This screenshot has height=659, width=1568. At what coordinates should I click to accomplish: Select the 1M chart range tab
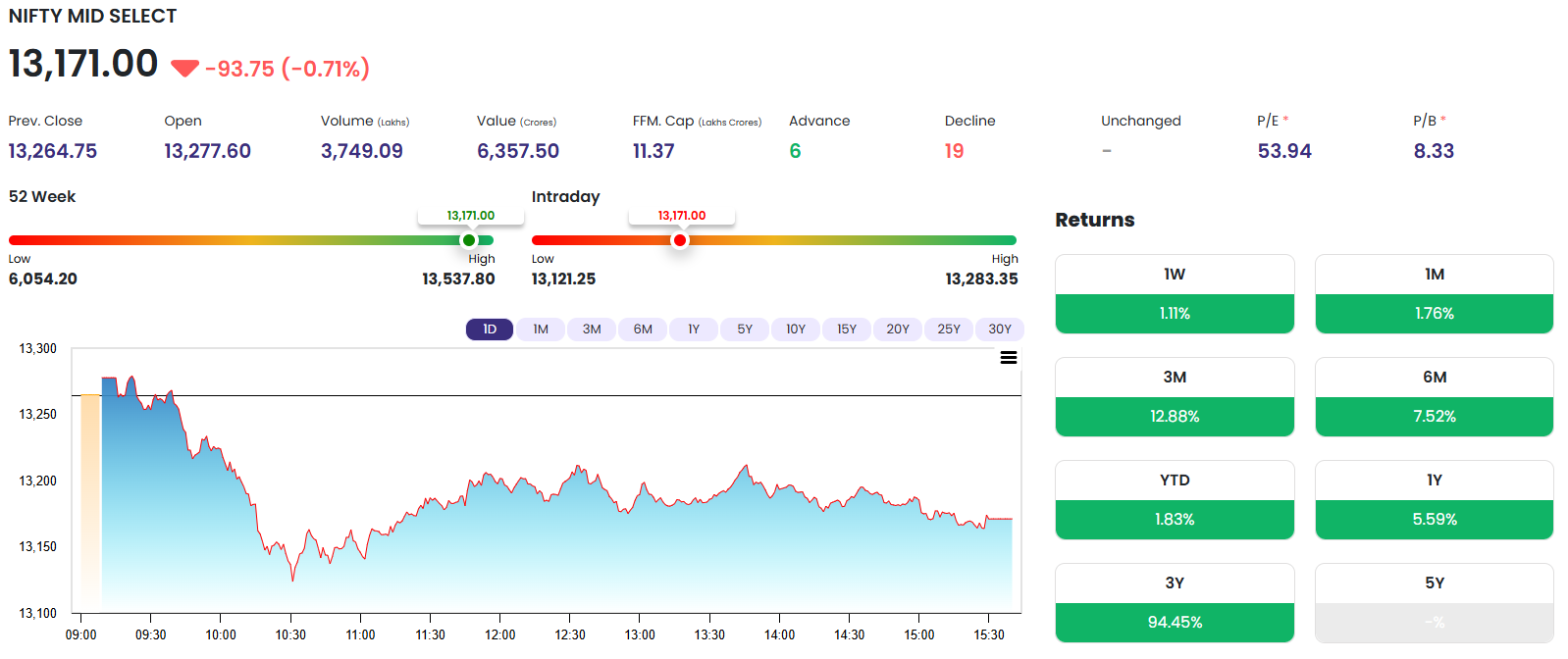point(541,329)
